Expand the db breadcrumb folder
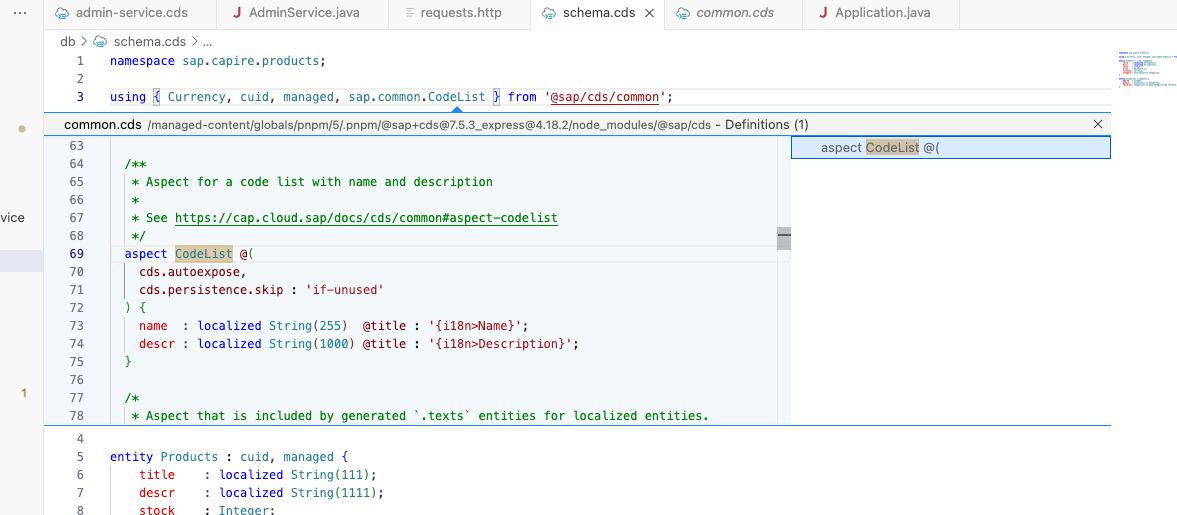 coord(67,42)
